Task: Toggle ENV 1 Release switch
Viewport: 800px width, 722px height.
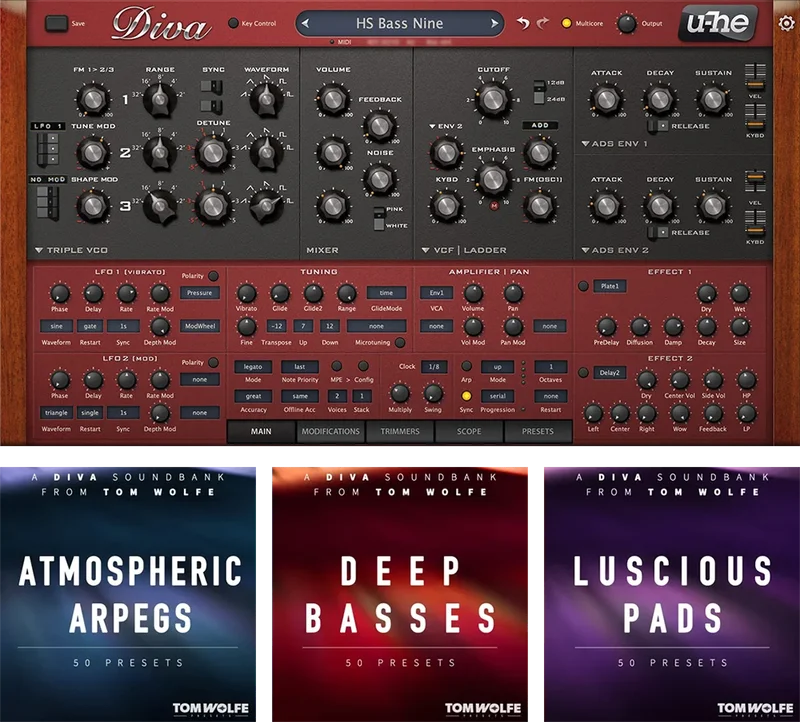Action: tap(658, 126)
